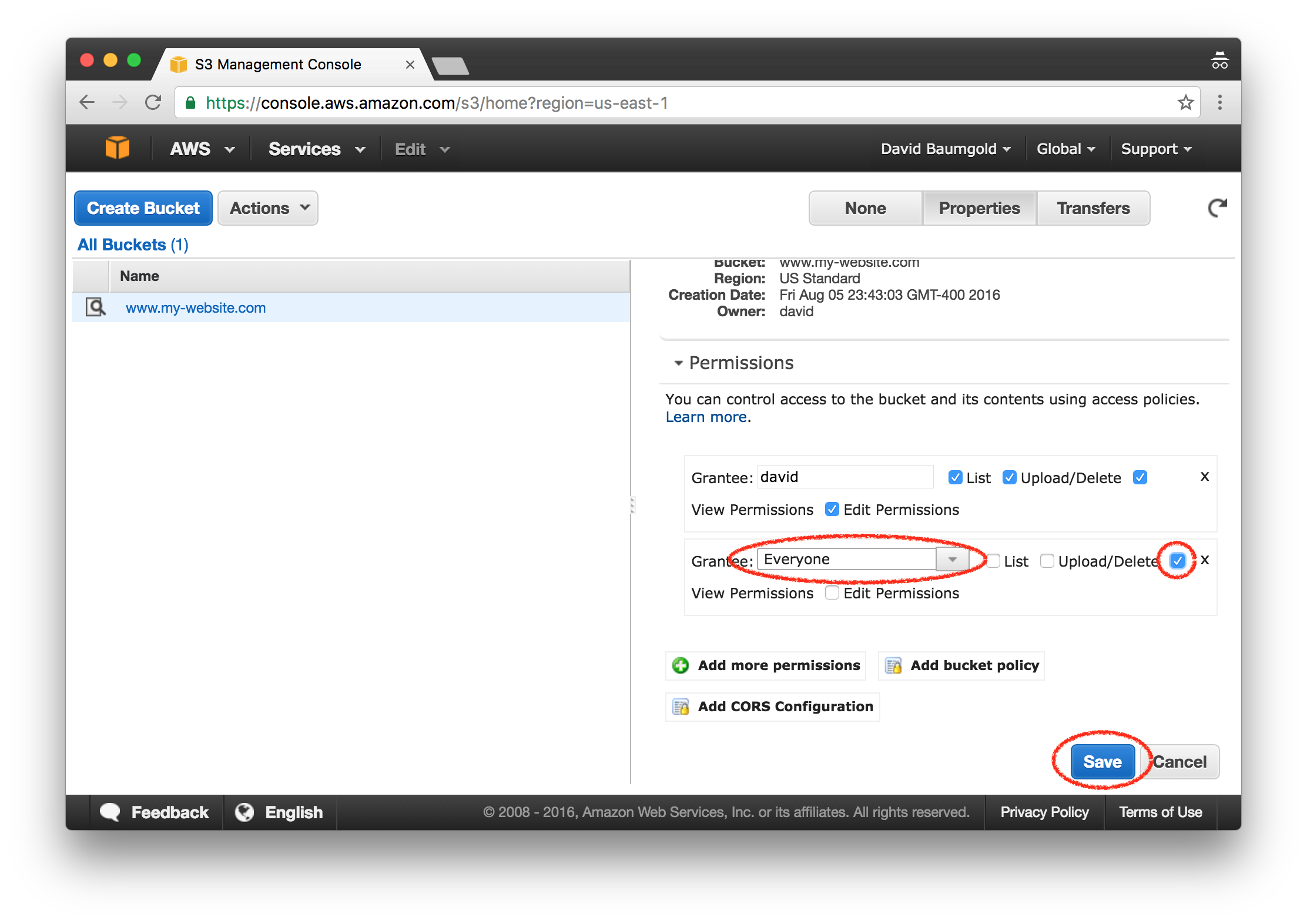Image resolution: width=1307 pixels, height=924 pixels.
Task: Check Edit Permissions for grantee Everyone
Action: click(x=832, y=592)
